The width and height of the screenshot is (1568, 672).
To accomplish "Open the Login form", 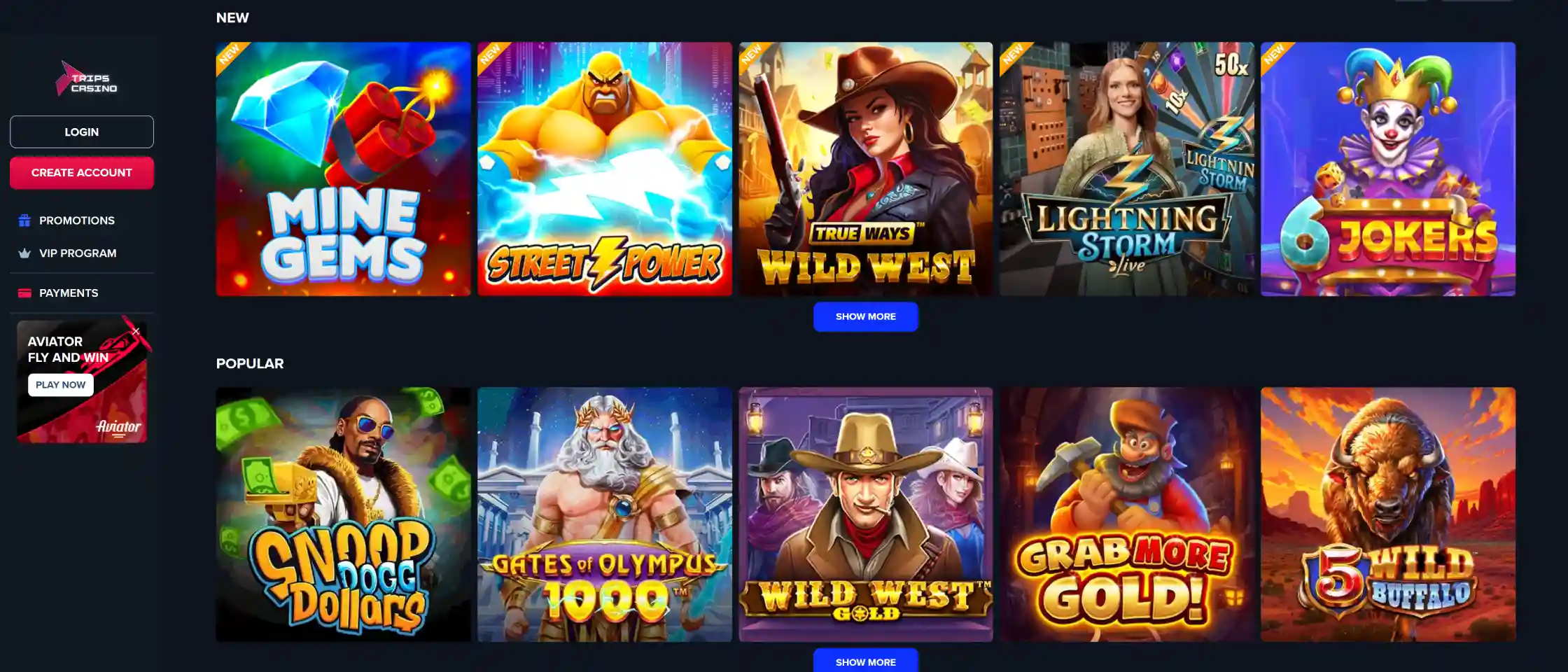I will (82, 132).
